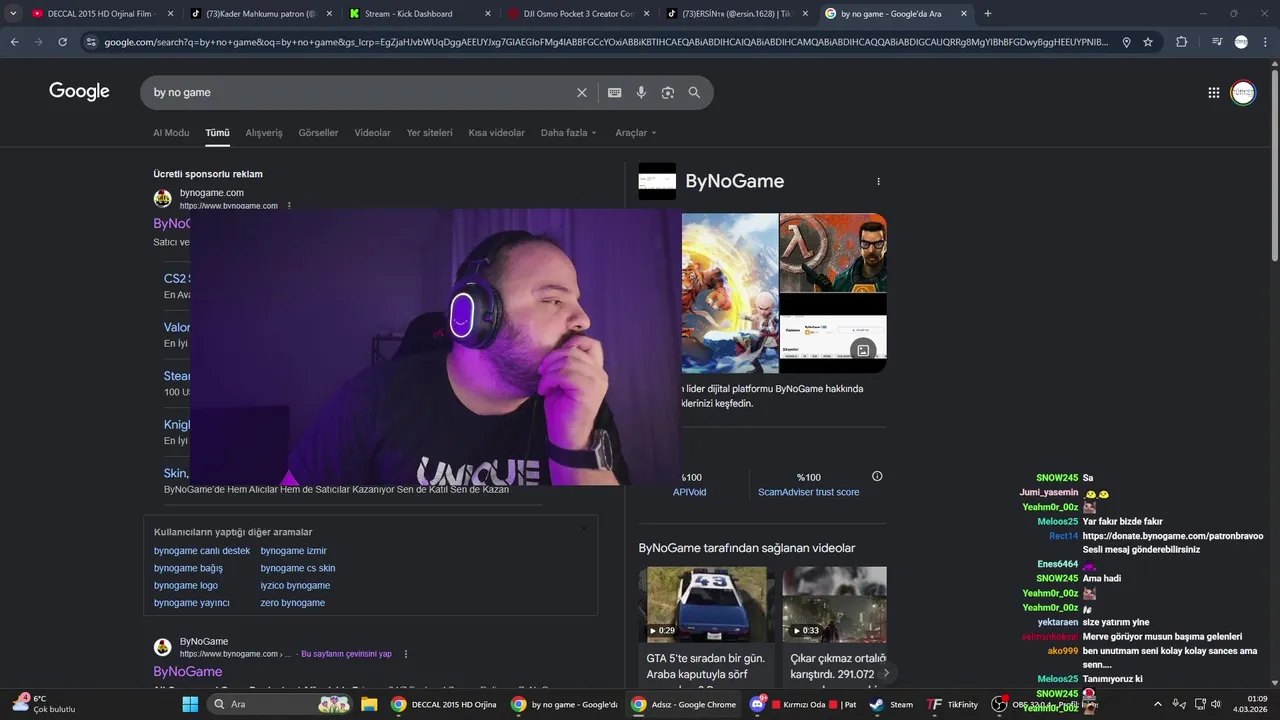
Task: Open the Google apps grid
Action: point(1214,92)
